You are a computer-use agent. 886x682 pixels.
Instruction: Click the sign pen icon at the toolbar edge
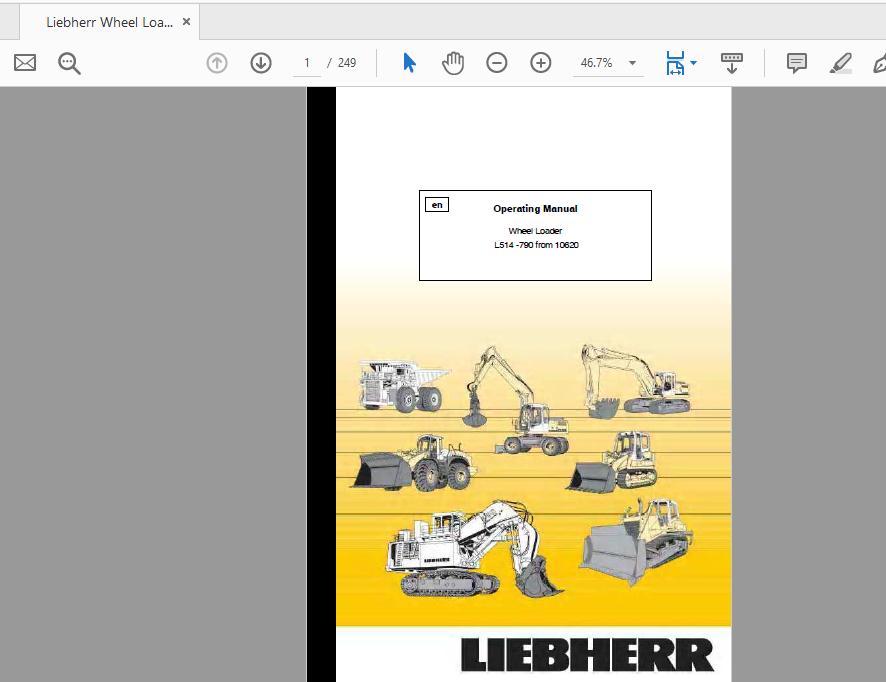point(879,63)
